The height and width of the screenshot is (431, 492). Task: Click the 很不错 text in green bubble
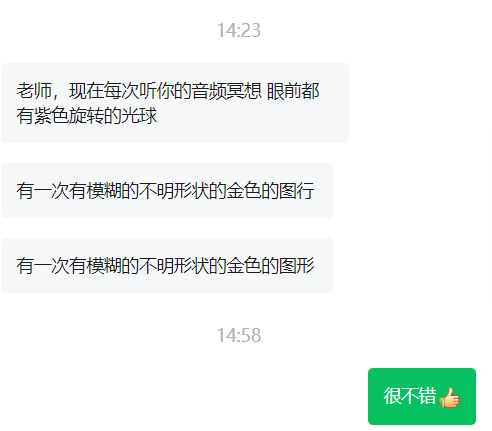click(x=410, y=396)
